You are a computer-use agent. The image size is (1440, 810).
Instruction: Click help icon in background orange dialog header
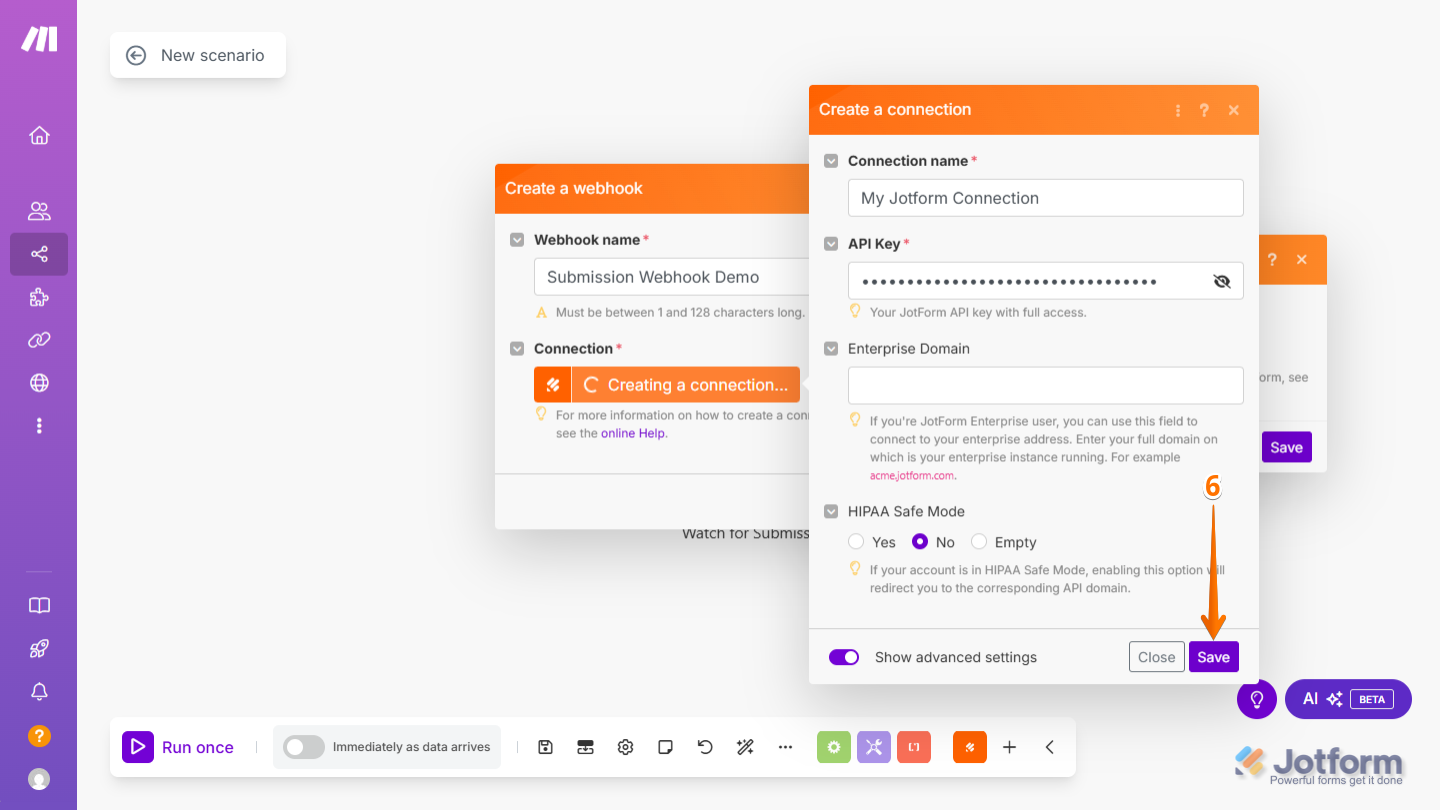(1272, 259)
